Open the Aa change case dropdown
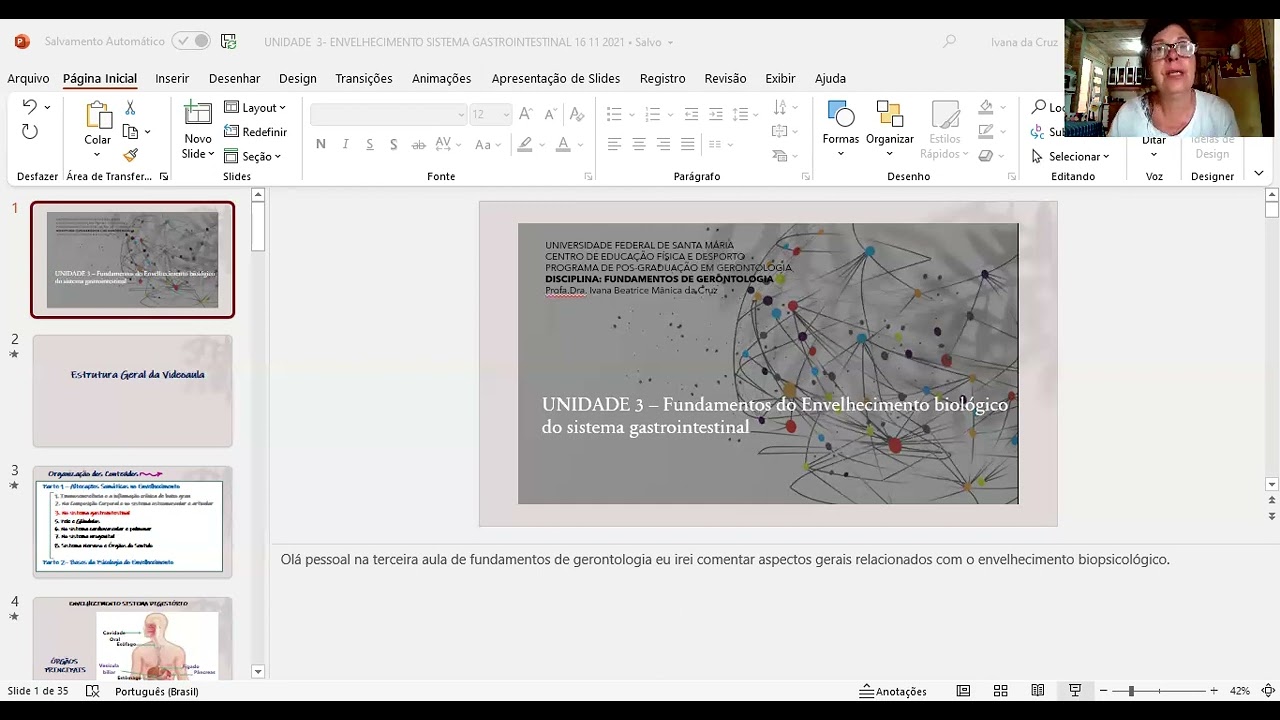 click(488, 144)
